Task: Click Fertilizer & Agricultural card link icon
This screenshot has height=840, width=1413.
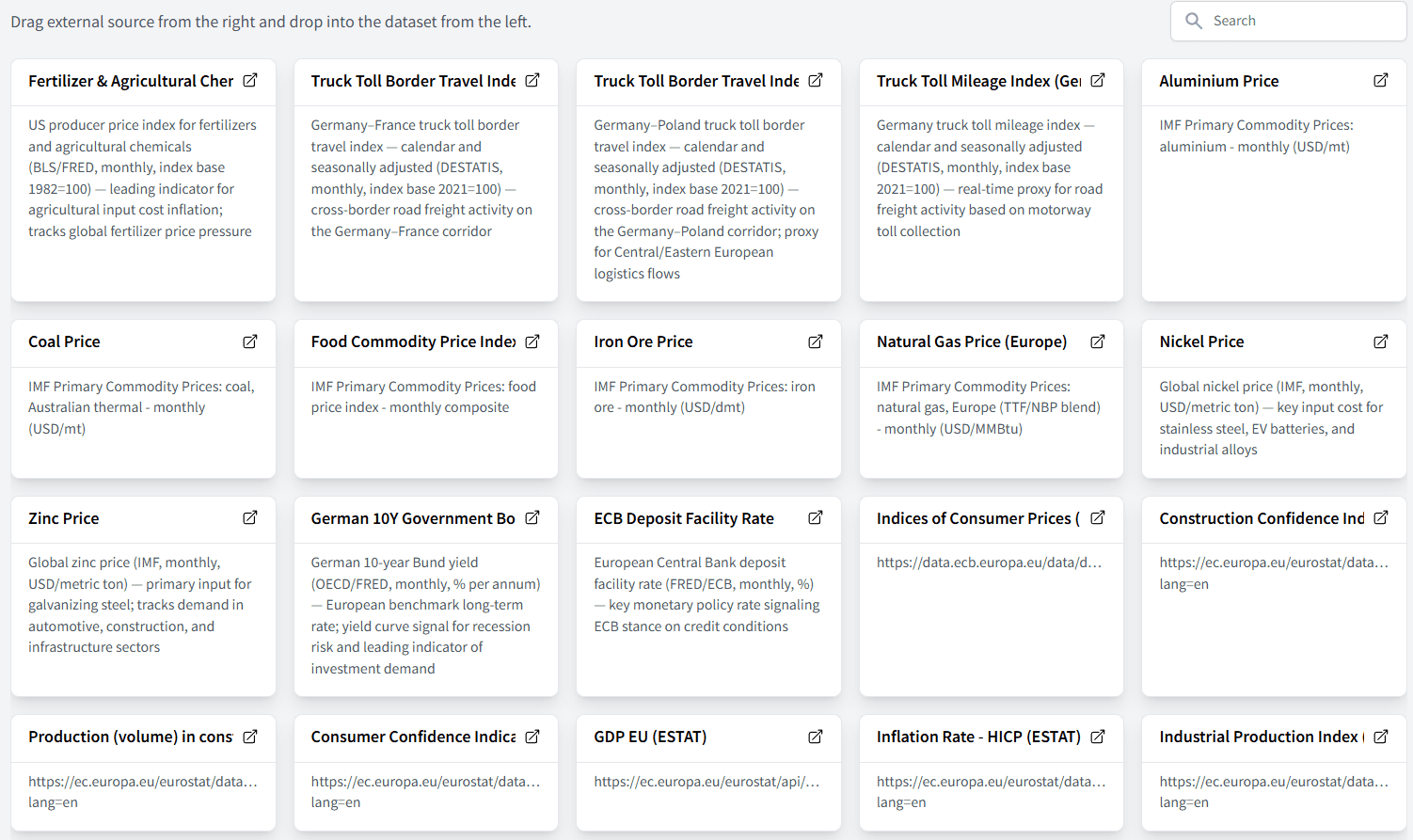Action: point(250,81)
